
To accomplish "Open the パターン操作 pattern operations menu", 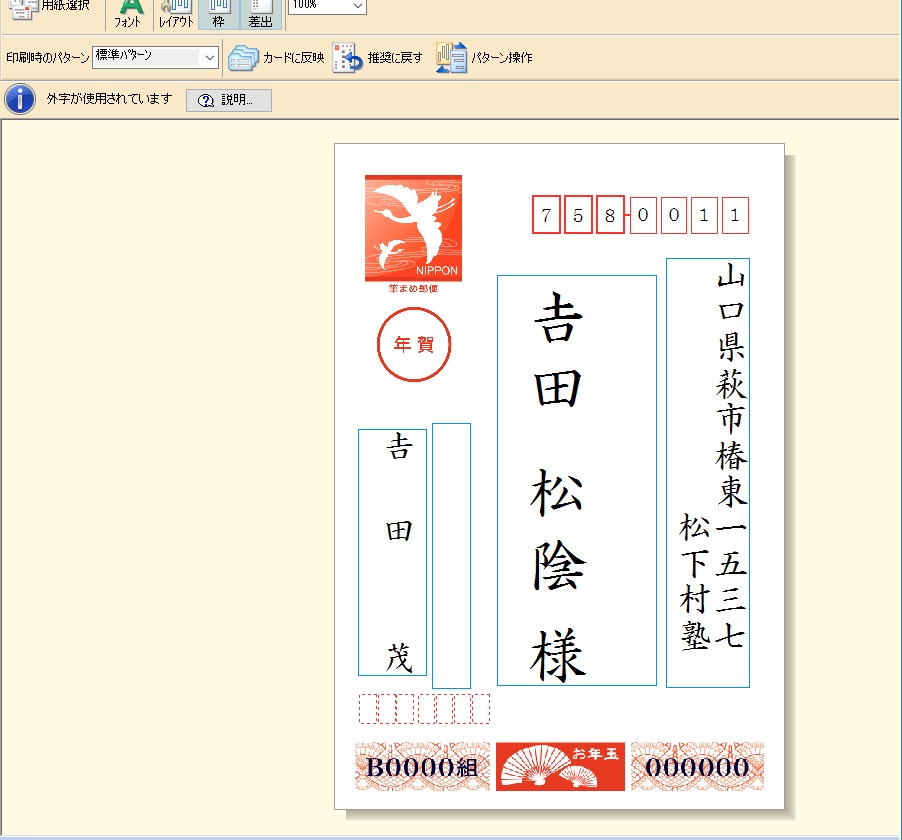I will (x=452, y=58).
